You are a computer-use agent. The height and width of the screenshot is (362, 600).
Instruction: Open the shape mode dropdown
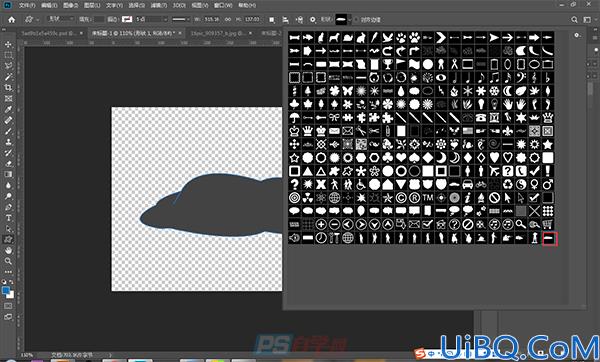(61, 19)
